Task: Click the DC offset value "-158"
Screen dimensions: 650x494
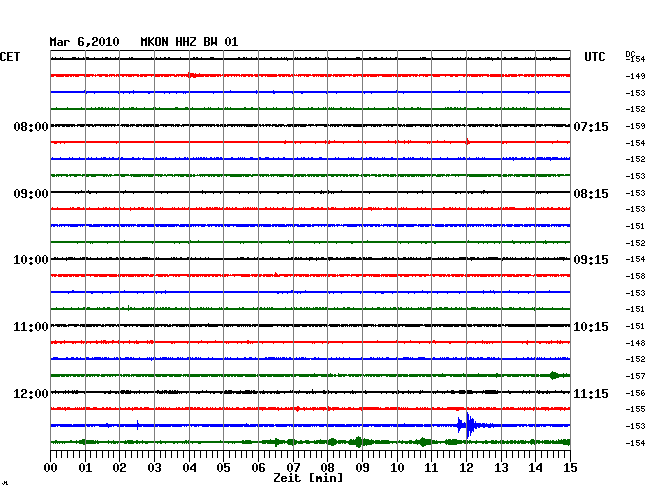Action: coord(635,276)
